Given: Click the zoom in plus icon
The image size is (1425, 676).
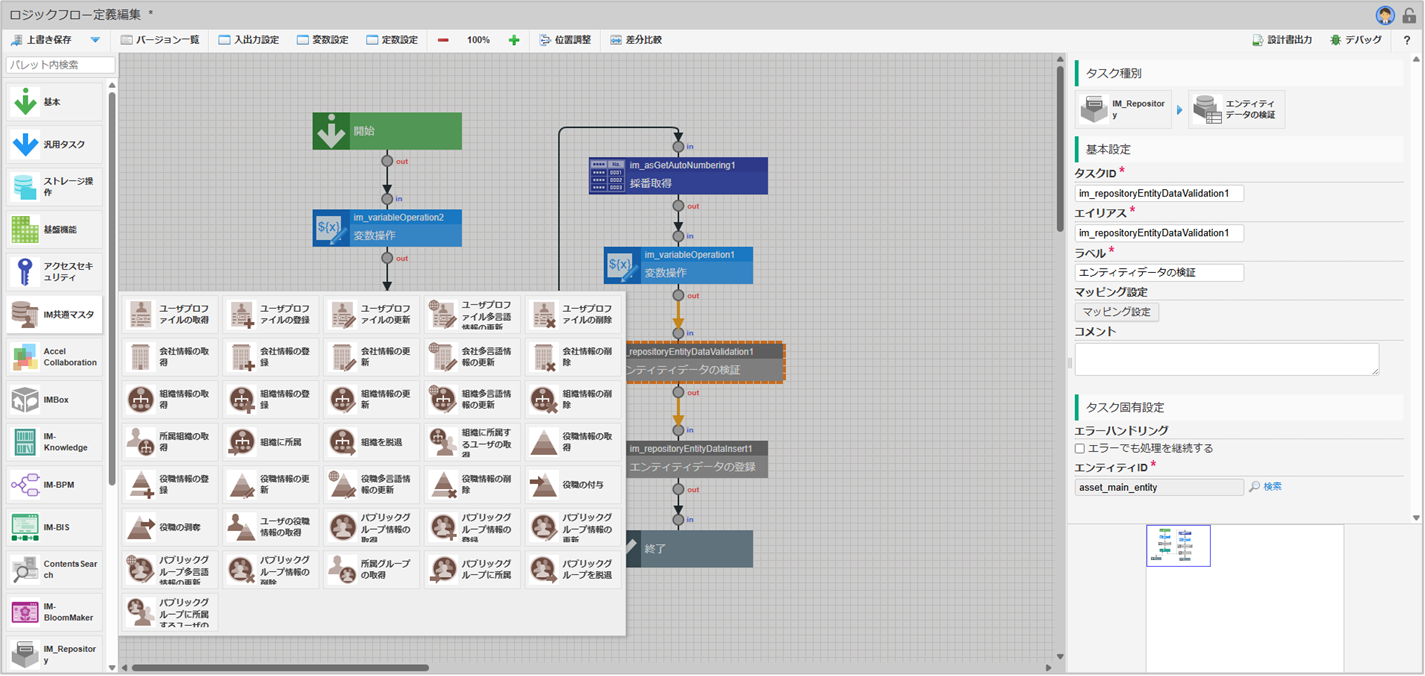Looking at the screenshot, I should coord(514,40).
